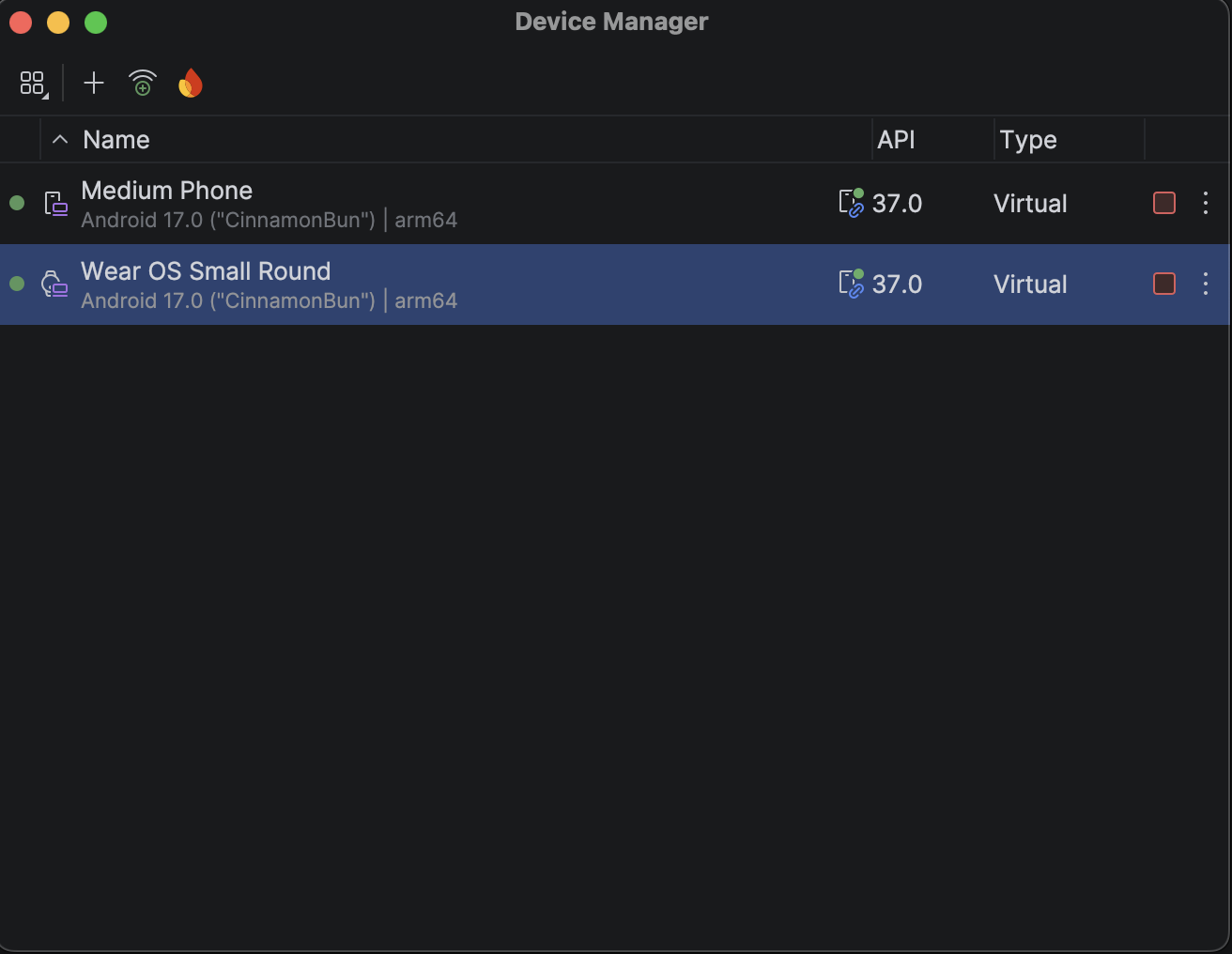Click Virtual type cell in Wear OS row
Viewport: 1232px width, 954px height.
point(1030,285)
